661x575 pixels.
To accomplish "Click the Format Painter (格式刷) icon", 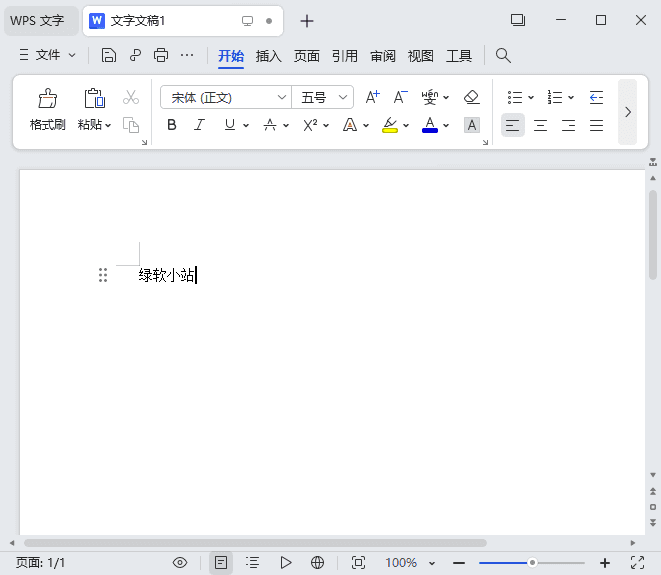I will (47, 99).
